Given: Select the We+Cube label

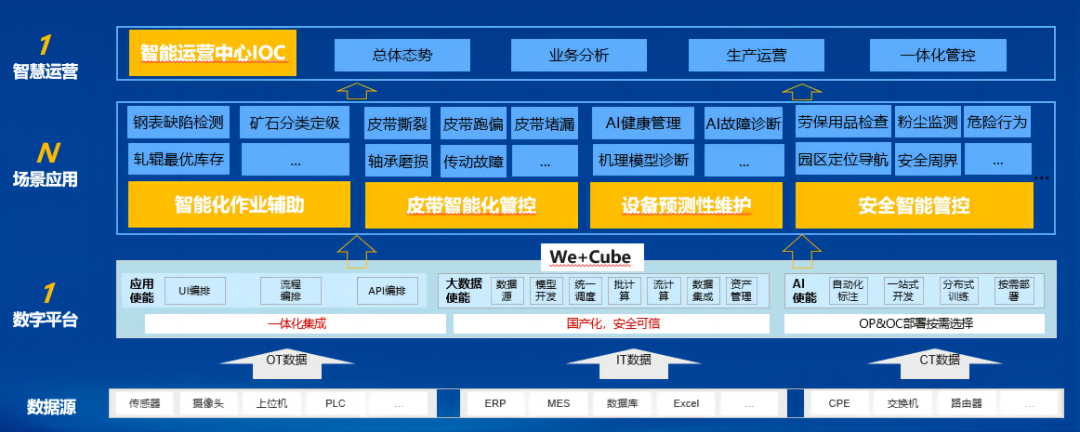Looking at the screenshot, I should pos(590,257).
